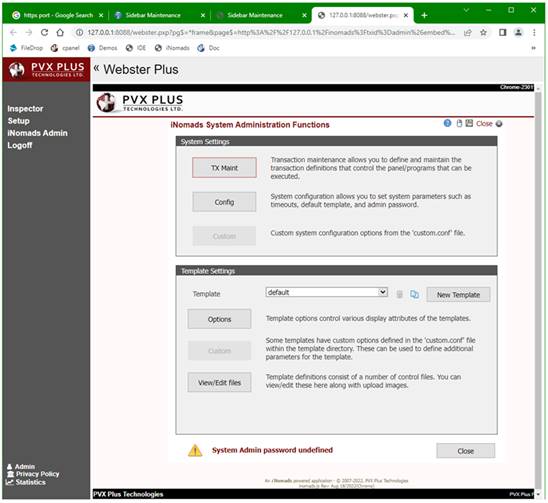
Task: Share this page from the address bar
Action: pyautogui.click(x=468, y=33)
